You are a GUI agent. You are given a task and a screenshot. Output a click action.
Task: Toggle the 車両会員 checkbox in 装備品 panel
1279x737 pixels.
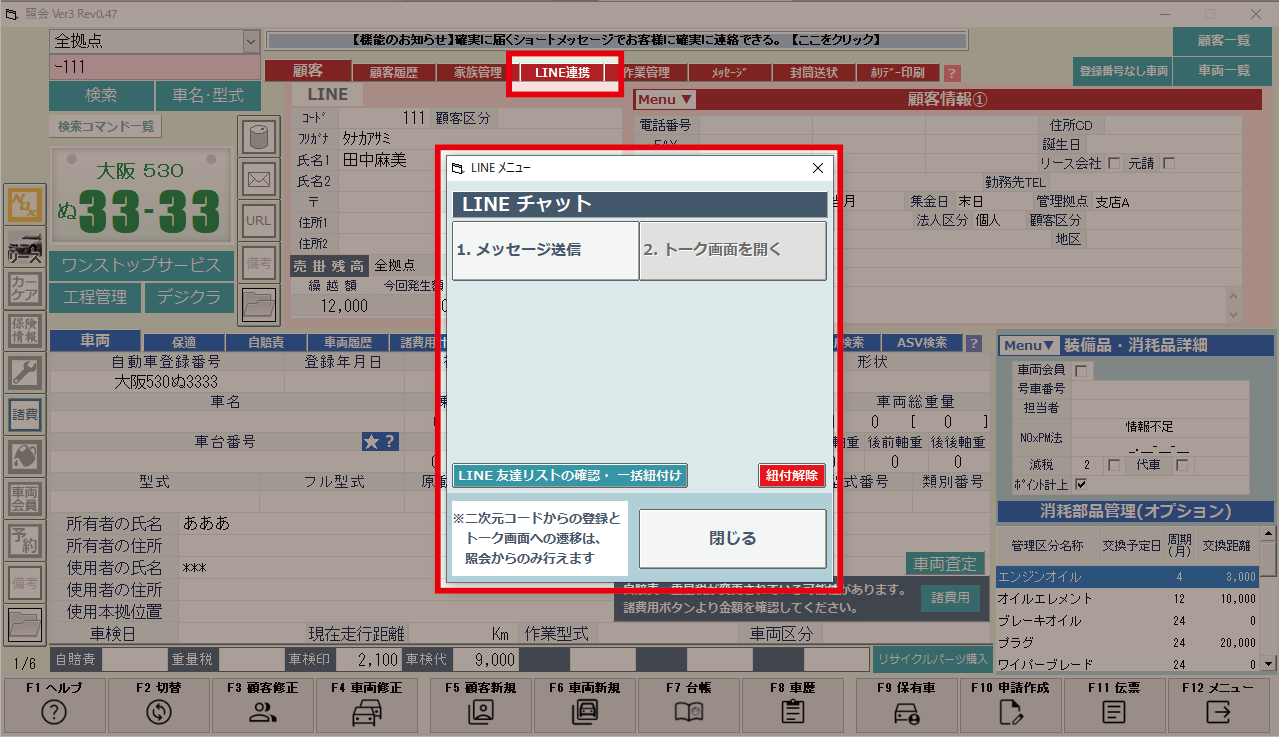click(x=1081, y=370)
